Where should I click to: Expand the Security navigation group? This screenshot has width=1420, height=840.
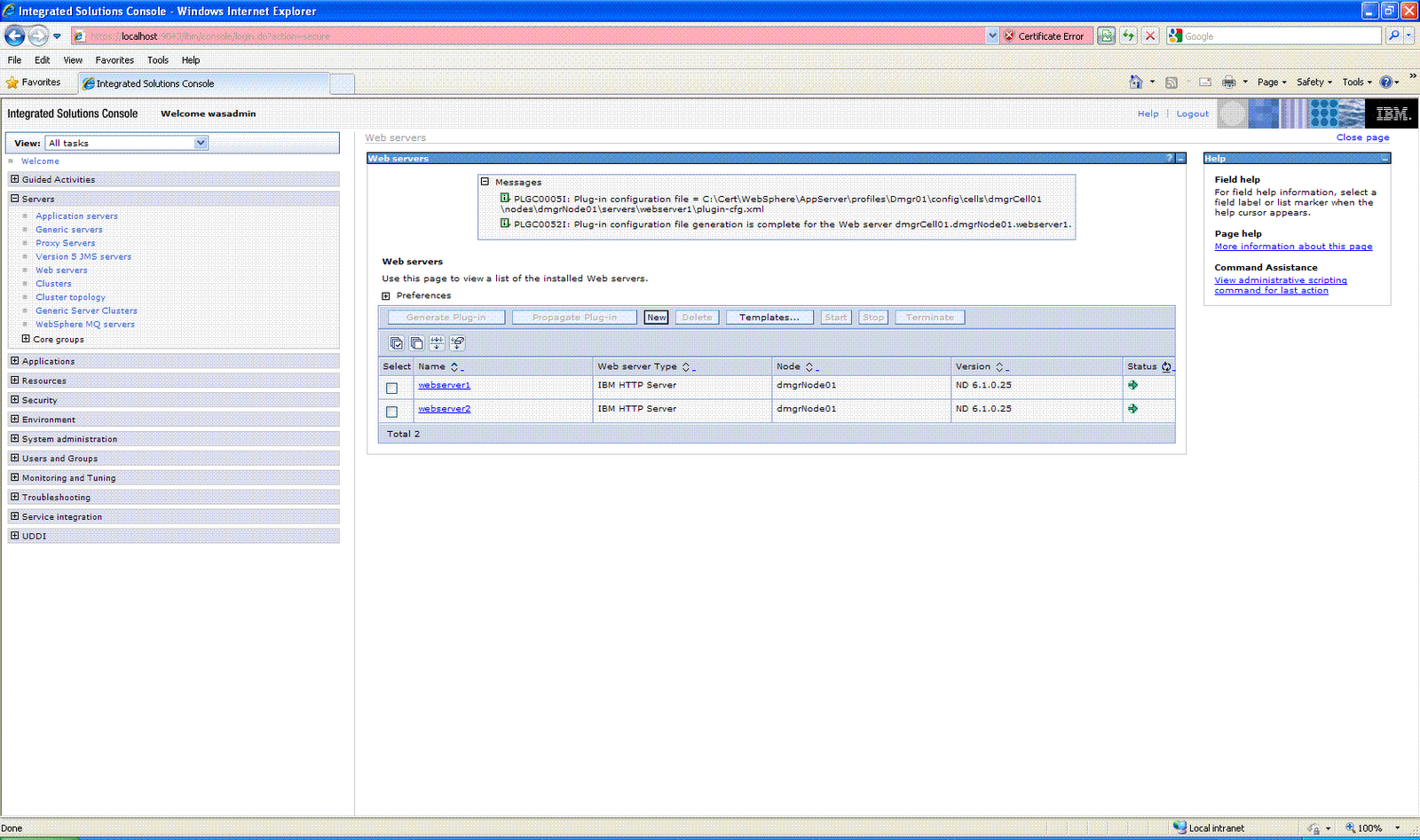click(x=14, y=400)
